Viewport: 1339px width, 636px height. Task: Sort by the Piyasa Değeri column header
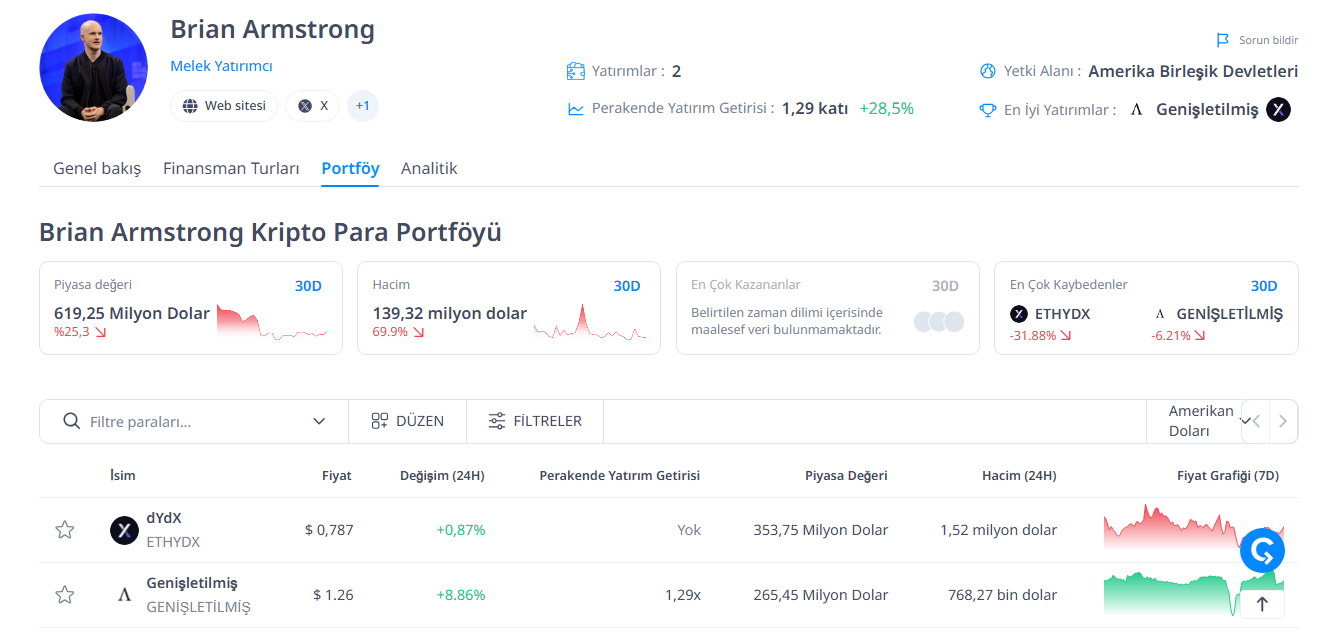846,475
